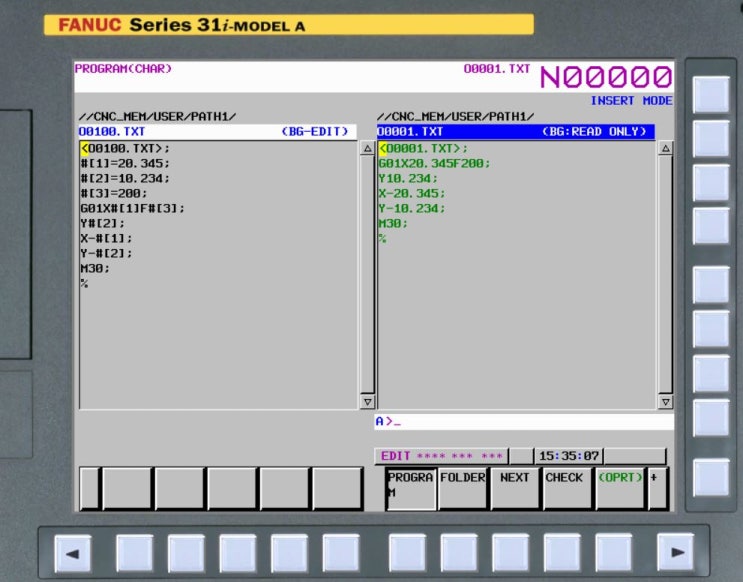This screenshot has width=743, height=582.
Task: Click the line Y-10.234;
Action: pyautogui.click(x=412, y=209)
